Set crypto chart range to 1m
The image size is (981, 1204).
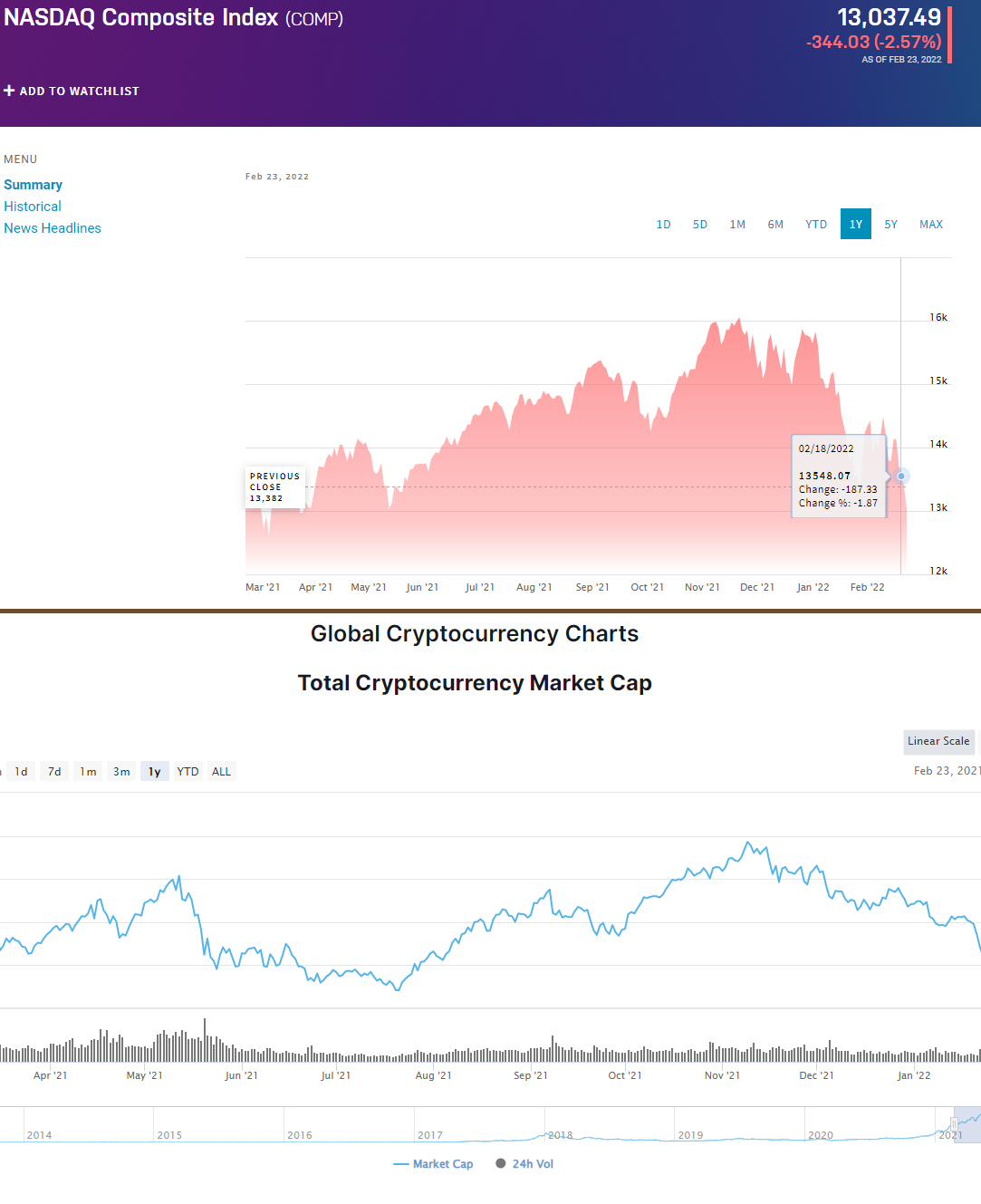89,772
